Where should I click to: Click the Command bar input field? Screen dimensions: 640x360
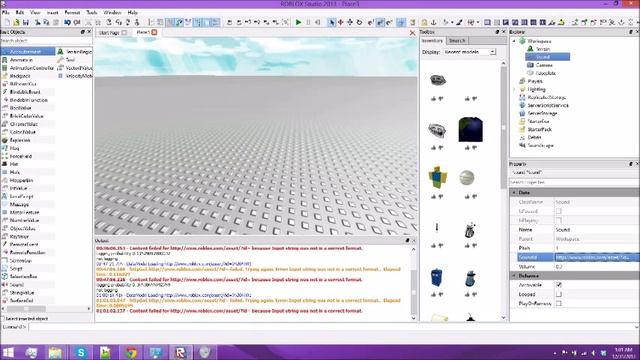[333, 327]
